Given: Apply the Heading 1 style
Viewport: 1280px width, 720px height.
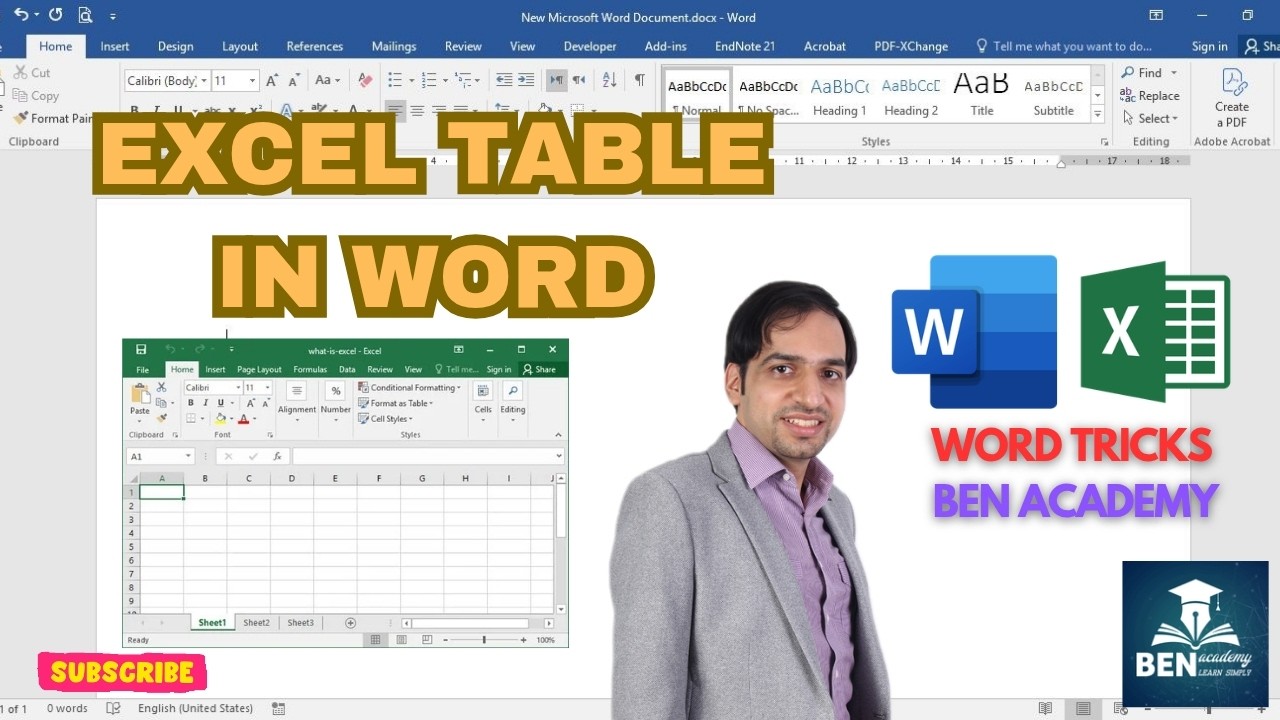Looking at the screenshot, I should 840,95.
